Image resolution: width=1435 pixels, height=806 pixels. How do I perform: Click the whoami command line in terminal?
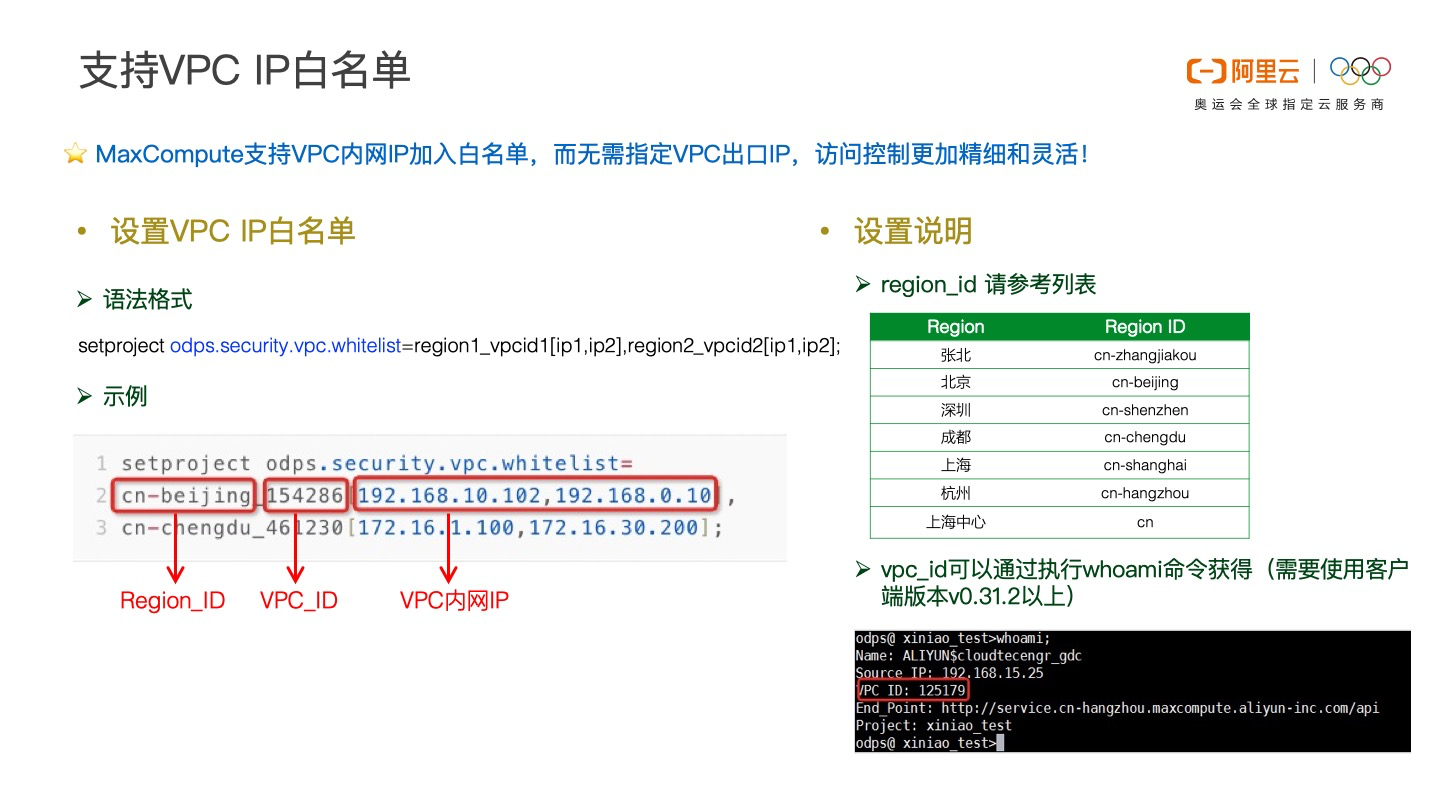pyautogui.click(x=953, y=638)
